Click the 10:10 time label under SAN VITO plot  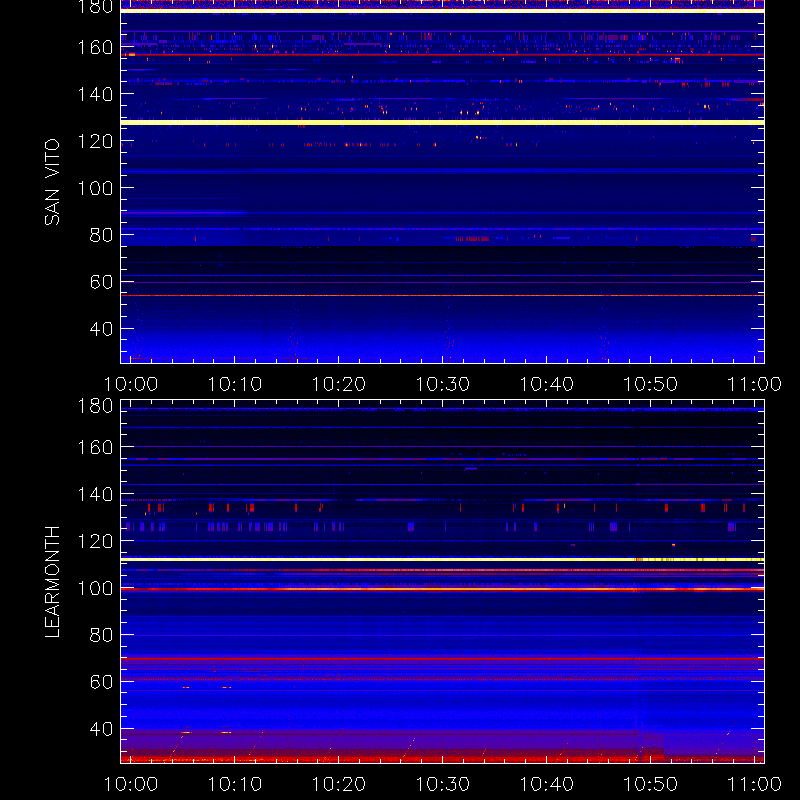235,384
